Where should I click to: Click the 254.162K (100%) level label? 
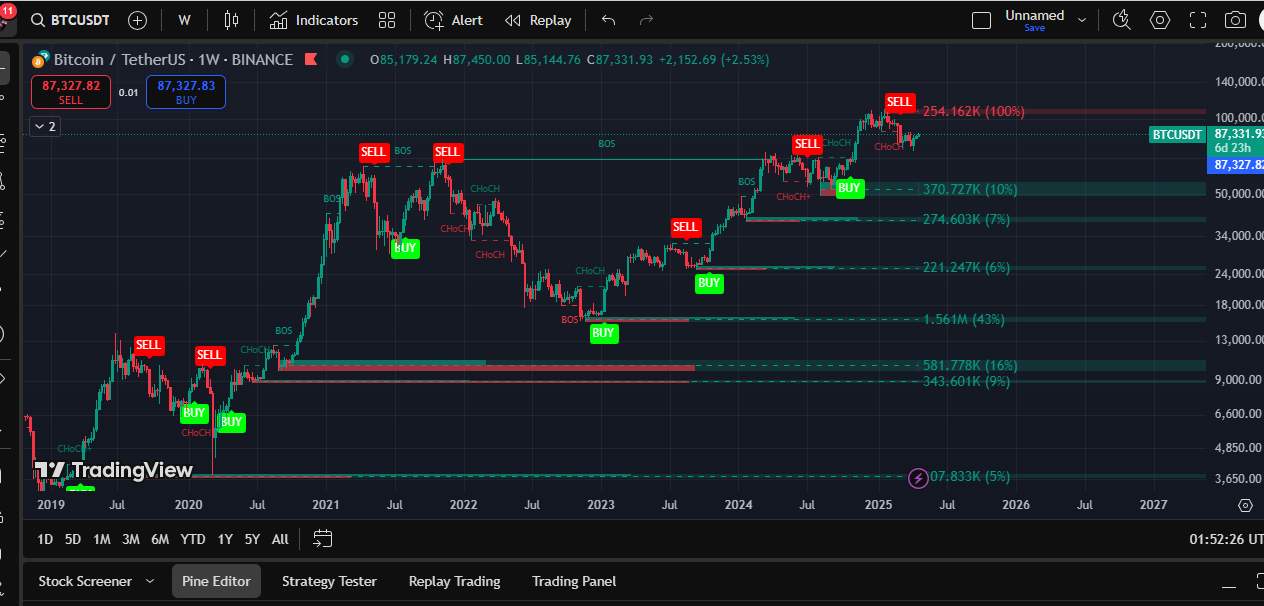973,111
